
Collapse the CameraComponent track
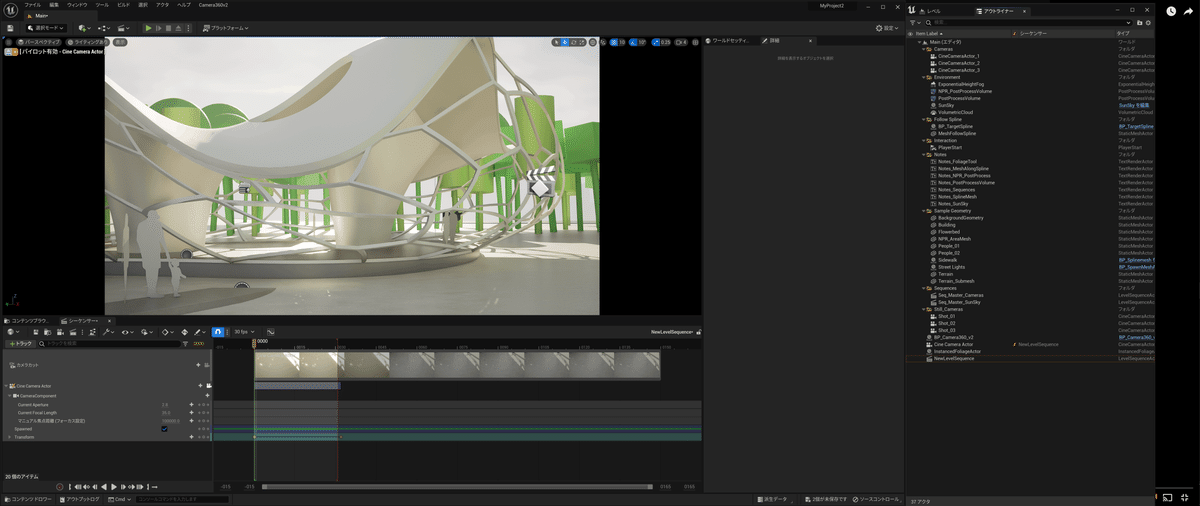[10, 396]
